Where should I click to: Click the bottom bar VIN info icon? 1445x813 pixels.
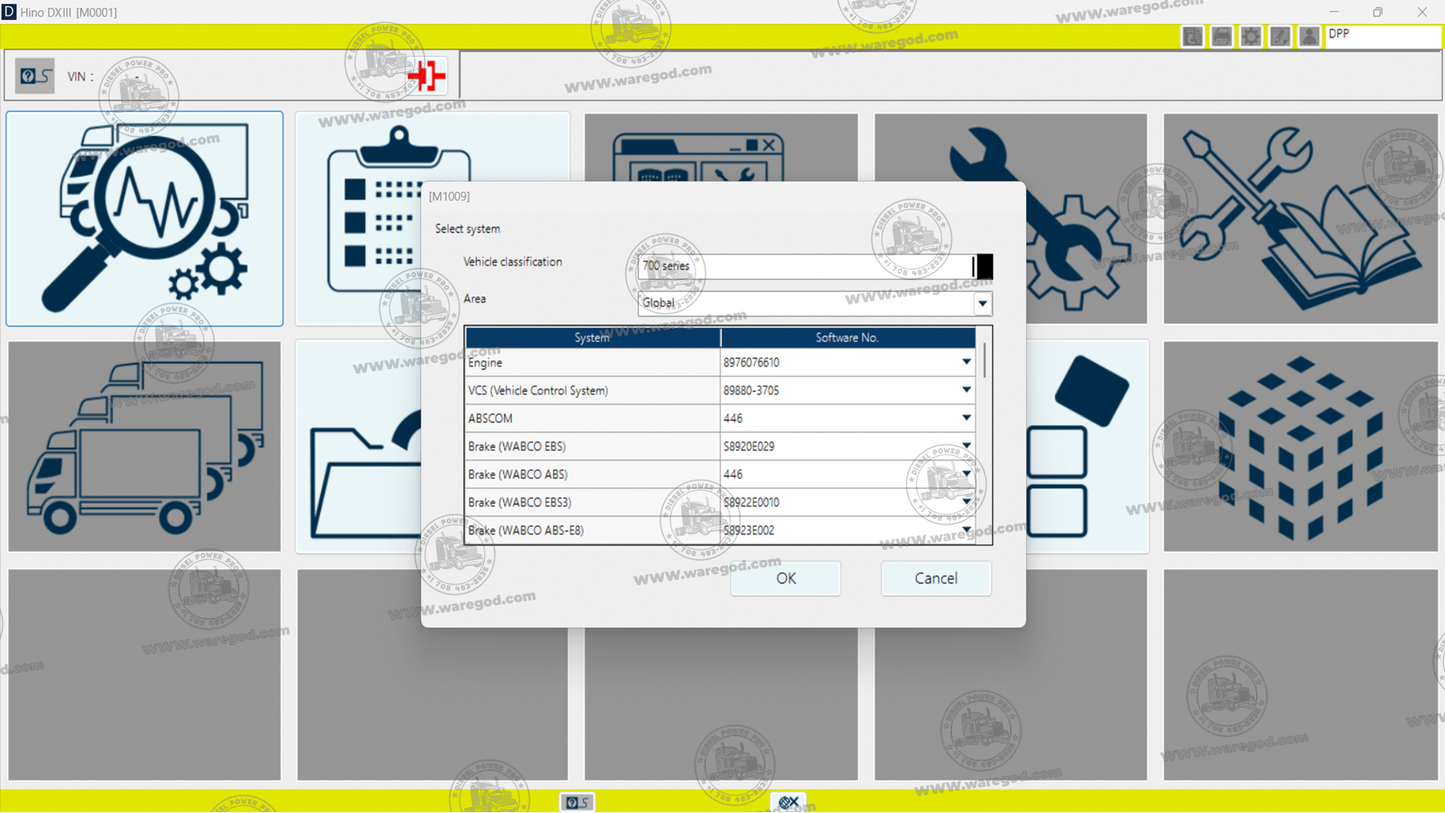(577, 802)
